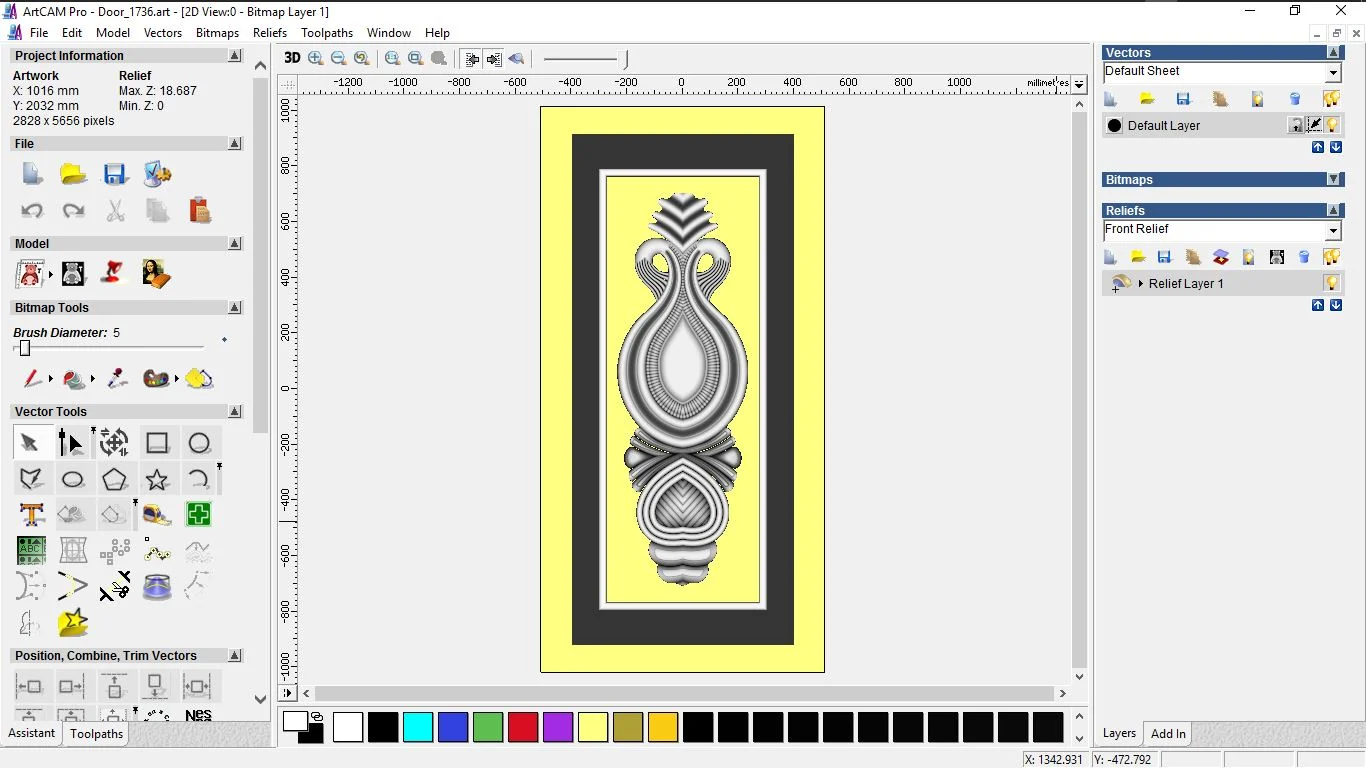Image resolution: width=1366 pixels, height=768 pixels.
Task: Toggle visibility of Relief Layer 1
Action: click(1331, 283)
